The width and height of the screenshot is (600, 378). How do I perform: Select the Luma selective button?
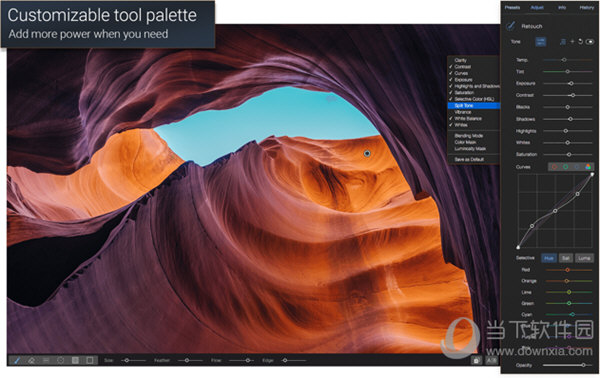pos(584,258)
